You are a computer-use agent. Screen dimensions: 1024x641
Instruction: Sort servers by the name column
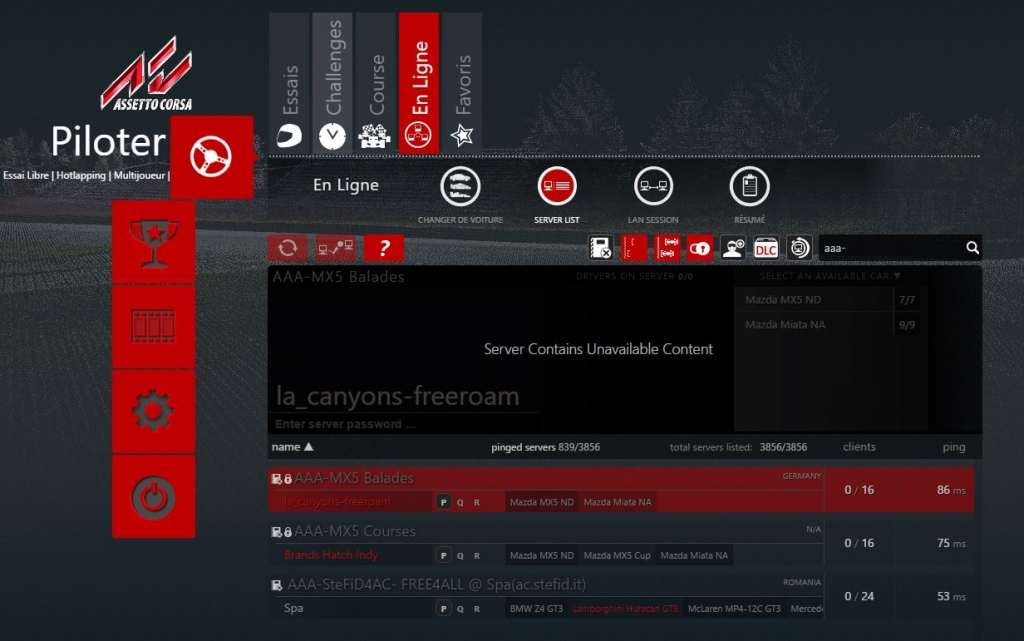[292, 447]
